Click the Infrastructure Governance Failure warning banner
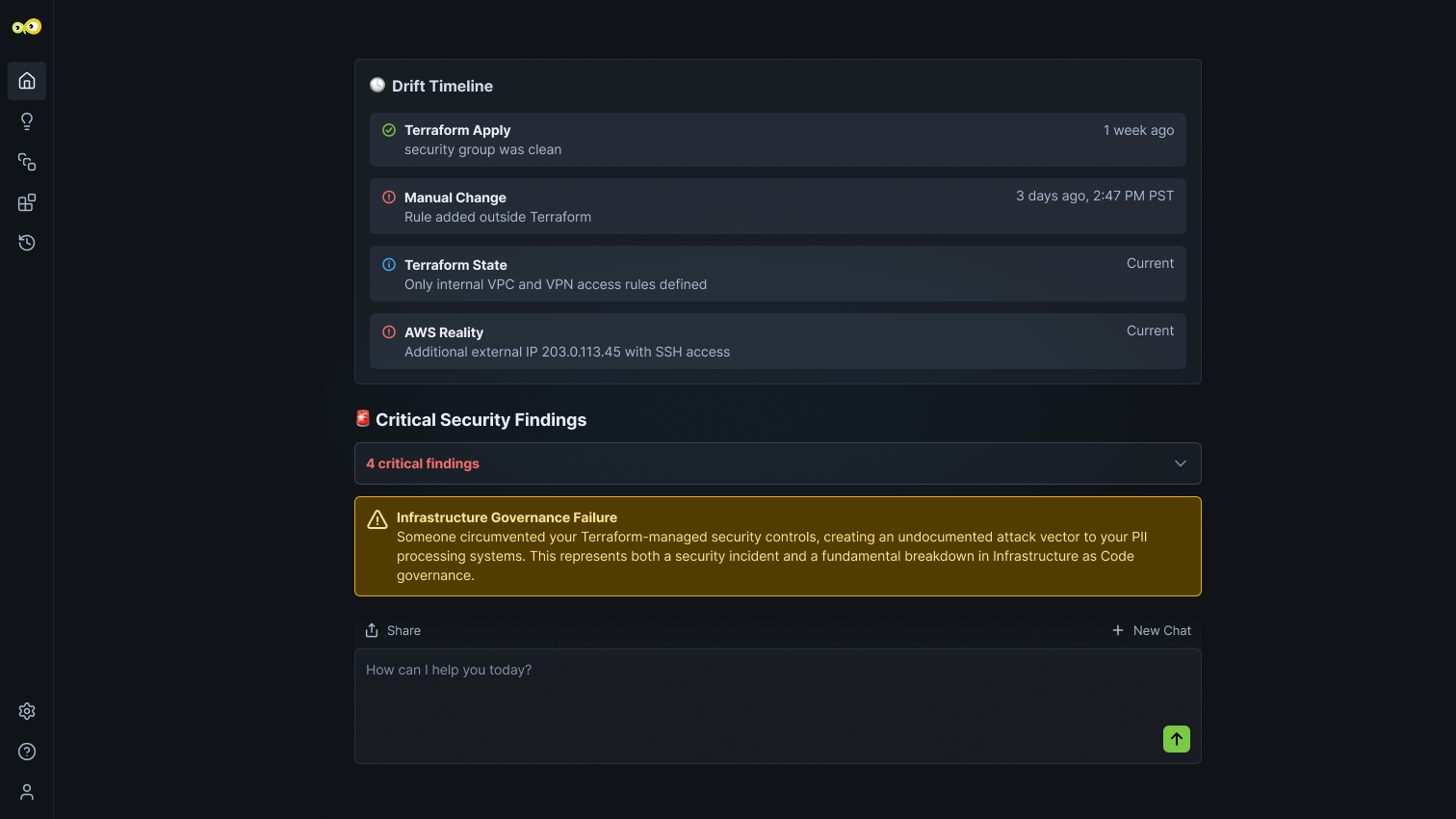The height and width of the screenshot is (819, 1456). click(777, 546)
